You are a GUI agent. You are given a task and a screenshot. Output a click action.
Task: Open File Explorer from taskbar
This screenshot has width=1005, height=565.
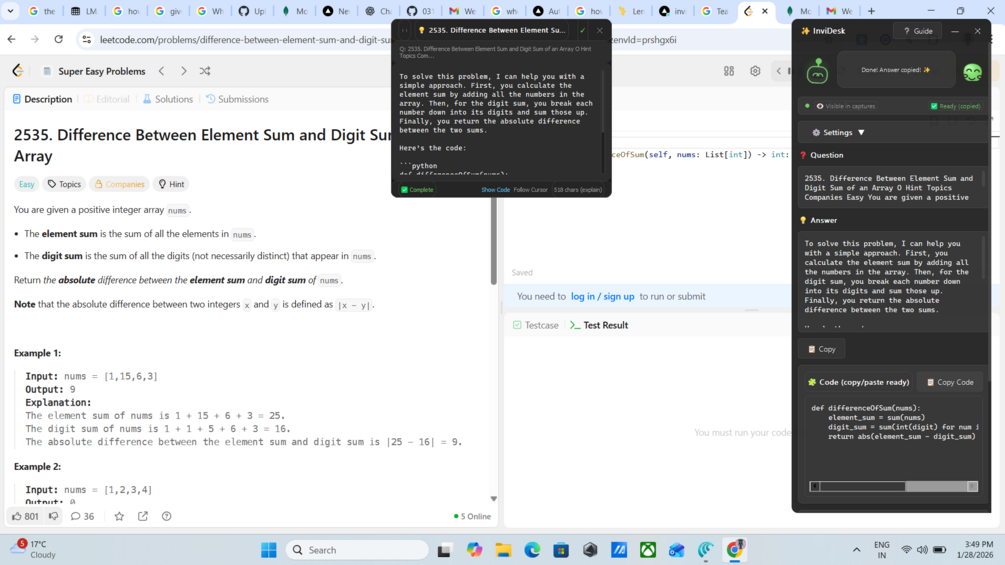click(503, 550)
